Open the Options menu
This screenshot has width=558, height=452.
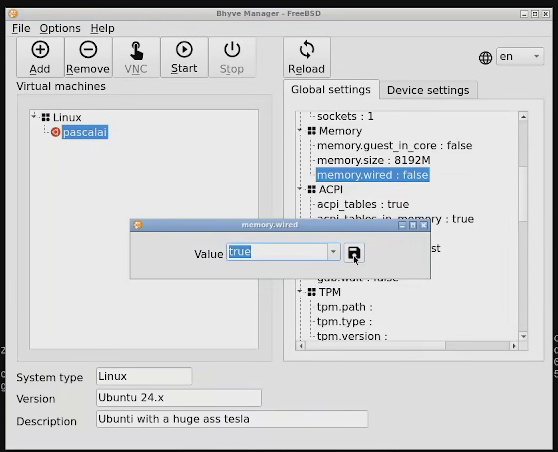(x=60, y=28)
